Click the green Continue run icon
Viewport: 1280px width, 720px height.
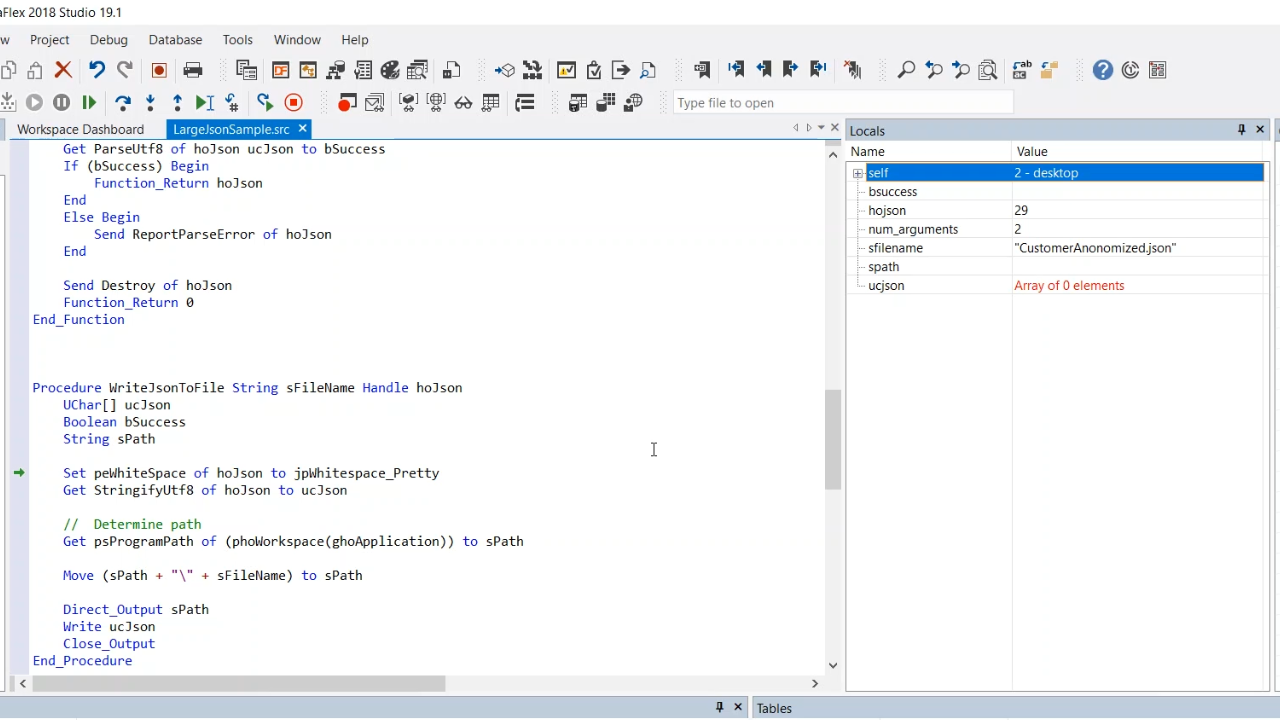click(x=89, y=102)
